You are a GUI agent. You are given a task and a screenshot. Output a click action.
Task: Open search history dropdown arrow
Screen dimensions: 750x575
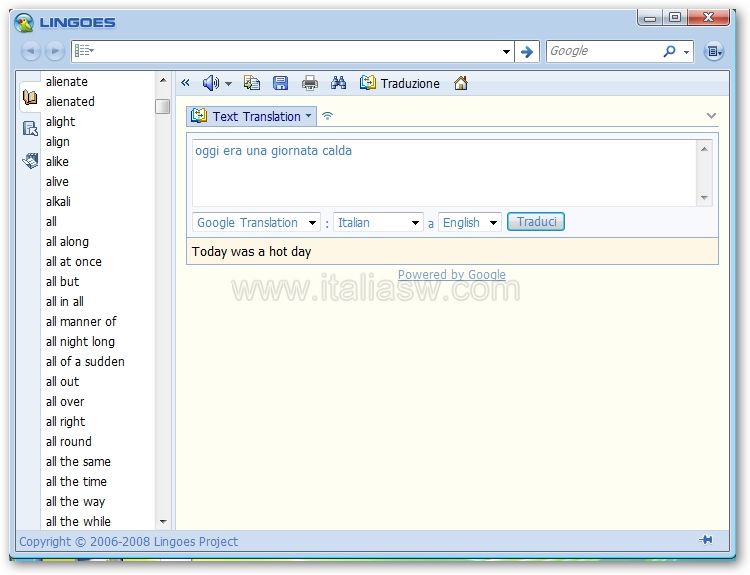tap(506, 52)
